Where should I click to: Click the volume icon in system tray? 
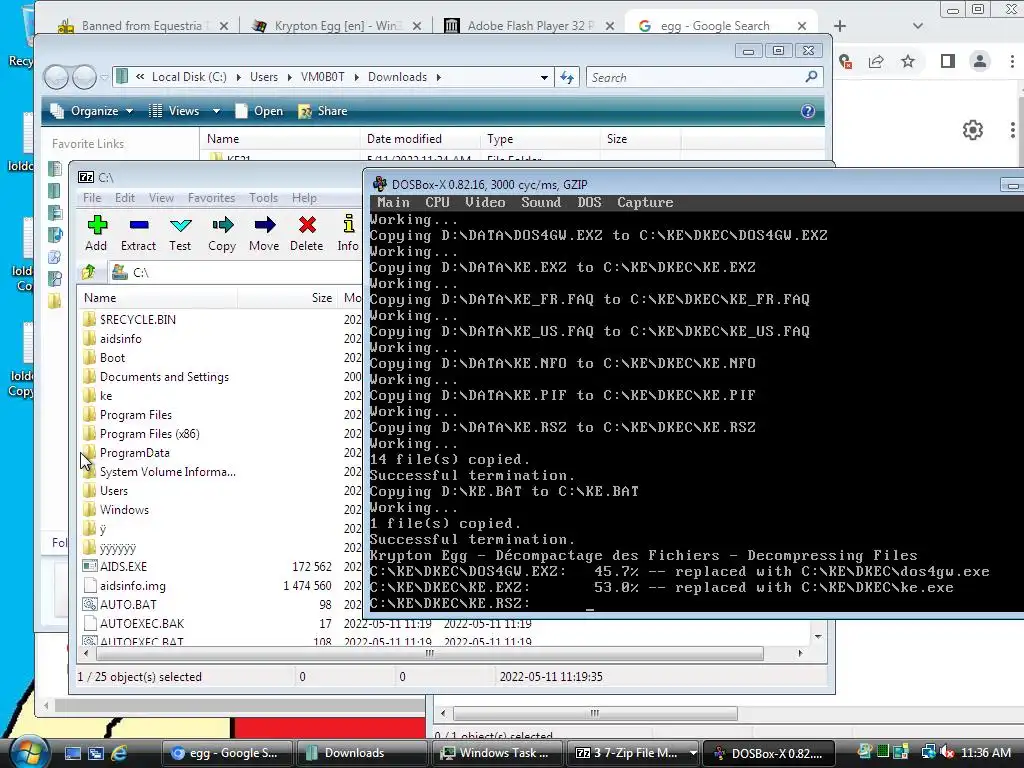[947, 752]
